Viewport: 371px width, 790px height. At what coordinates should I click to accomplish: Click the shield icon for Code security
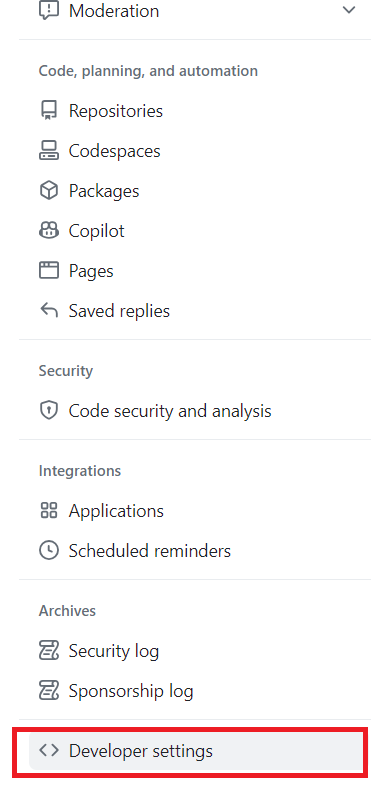tap(49, 411)
